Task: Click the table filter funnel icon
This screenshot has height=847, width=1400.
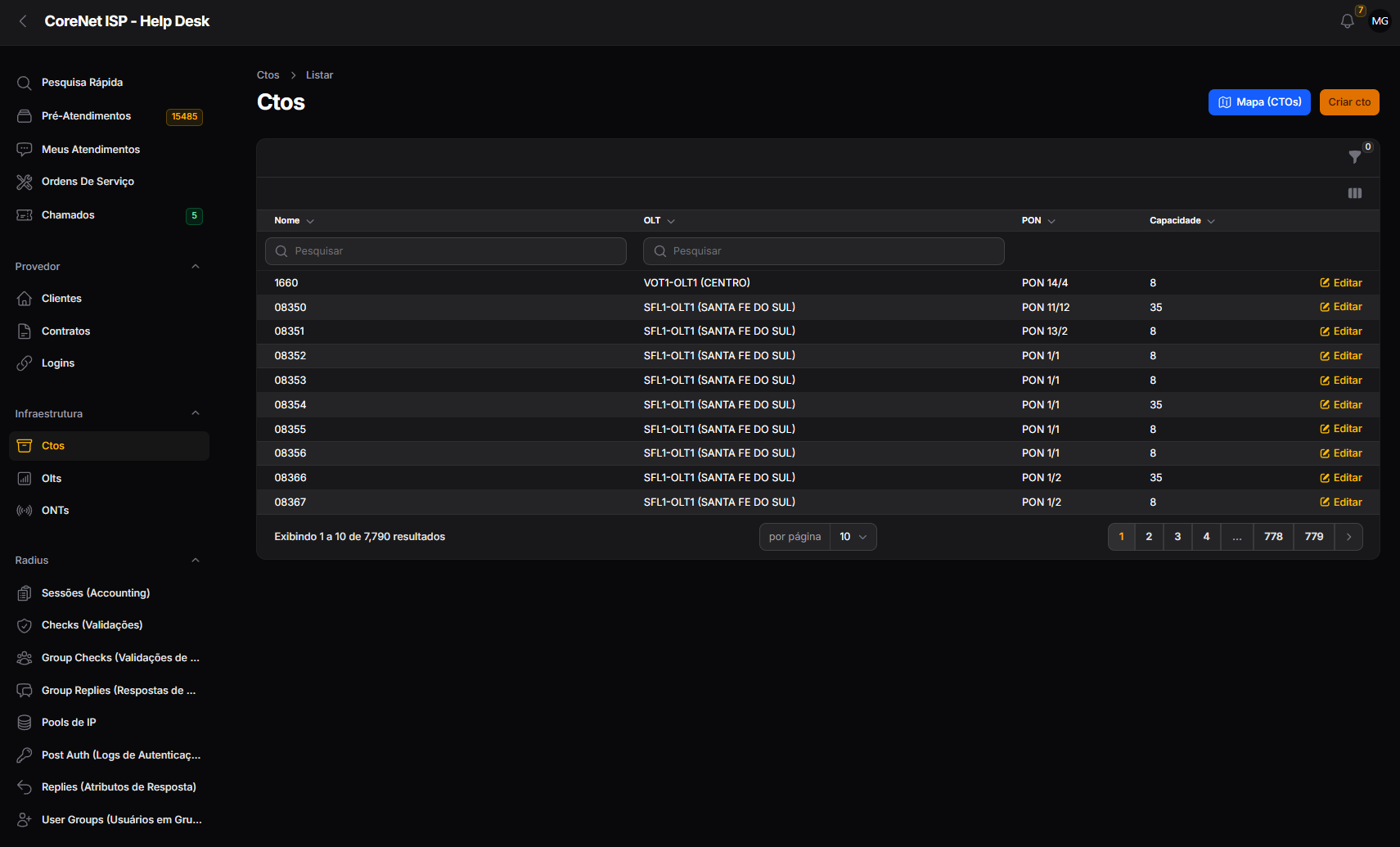Action: point(1355,156)
